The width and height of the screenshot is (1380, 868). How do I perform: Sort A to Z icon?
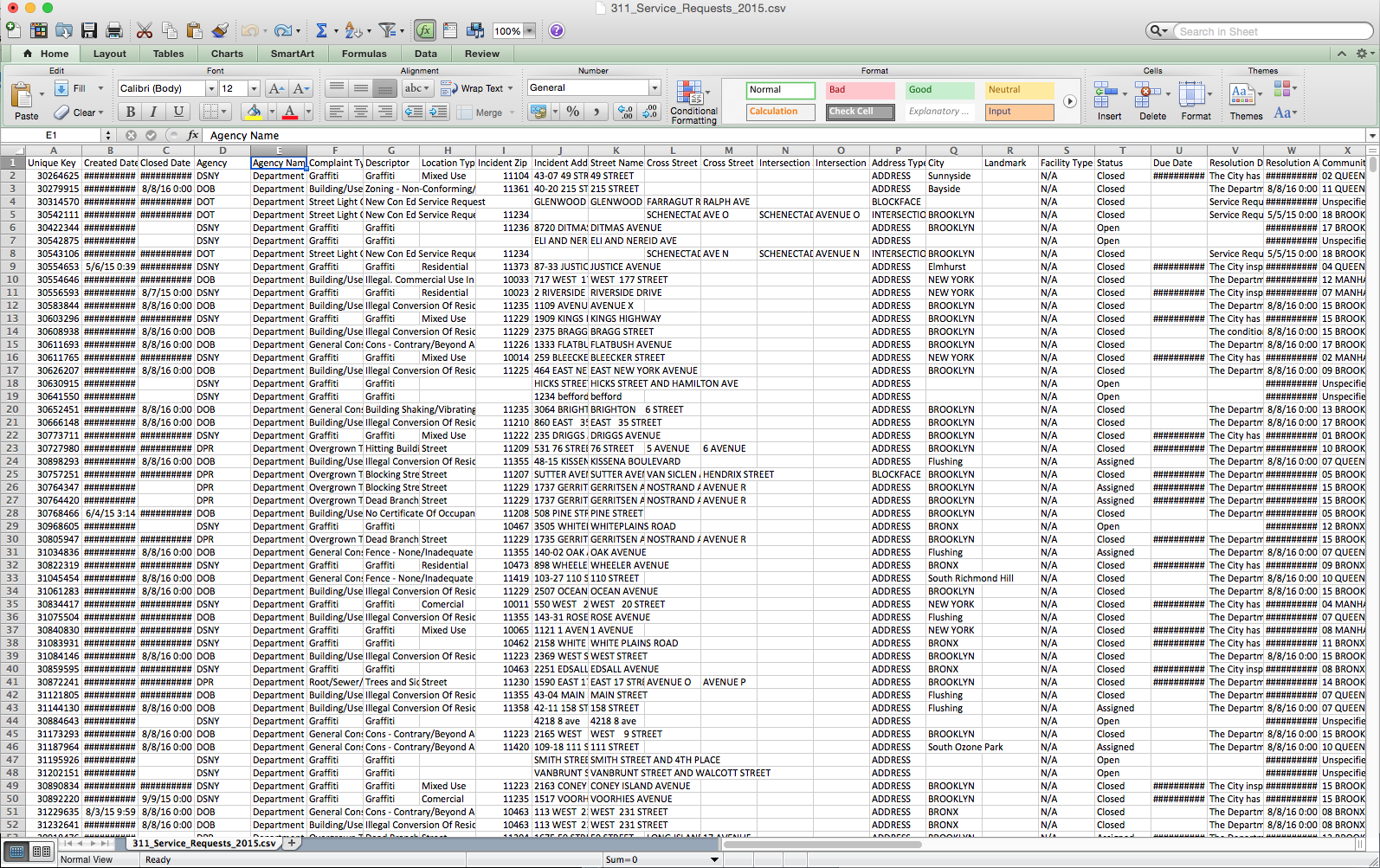pyautogui.click(x=352, y=30)
